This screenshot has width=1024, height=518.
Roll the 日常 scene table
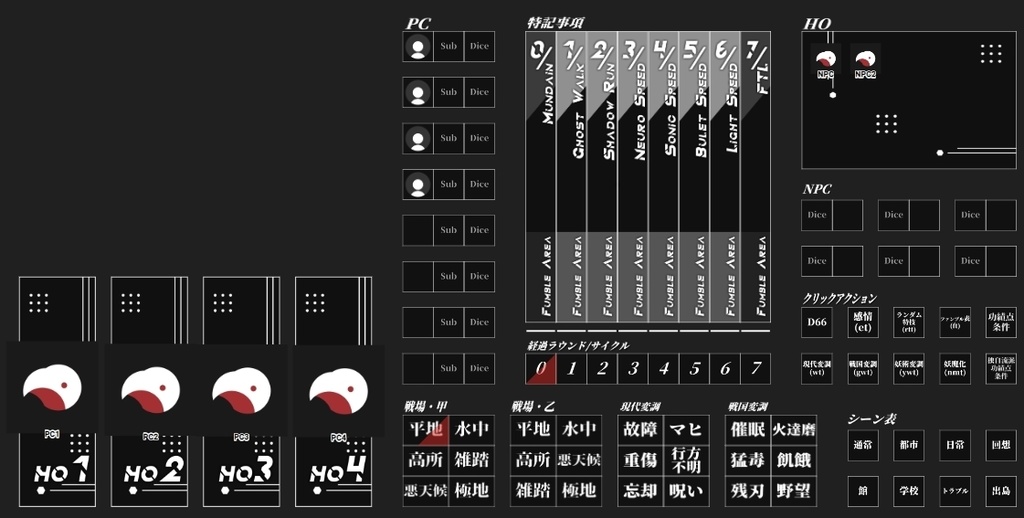tap(955, 445)
